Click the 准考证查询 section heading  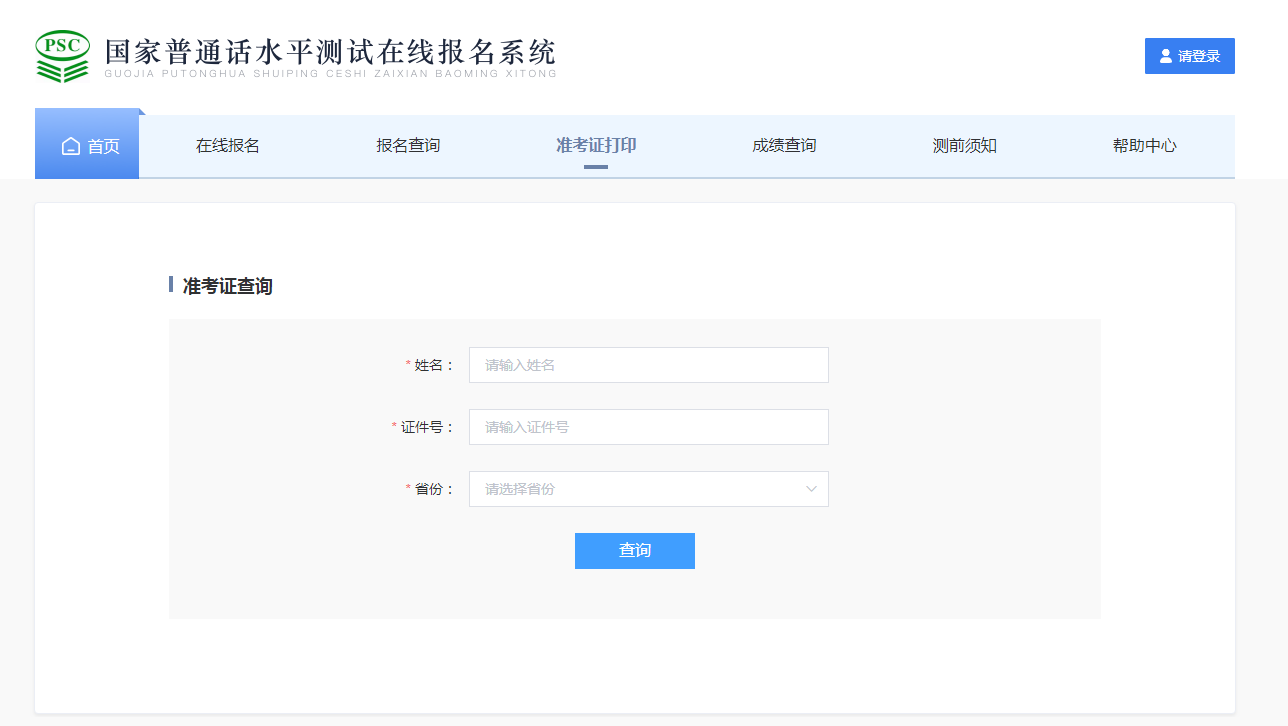[227, 286]
